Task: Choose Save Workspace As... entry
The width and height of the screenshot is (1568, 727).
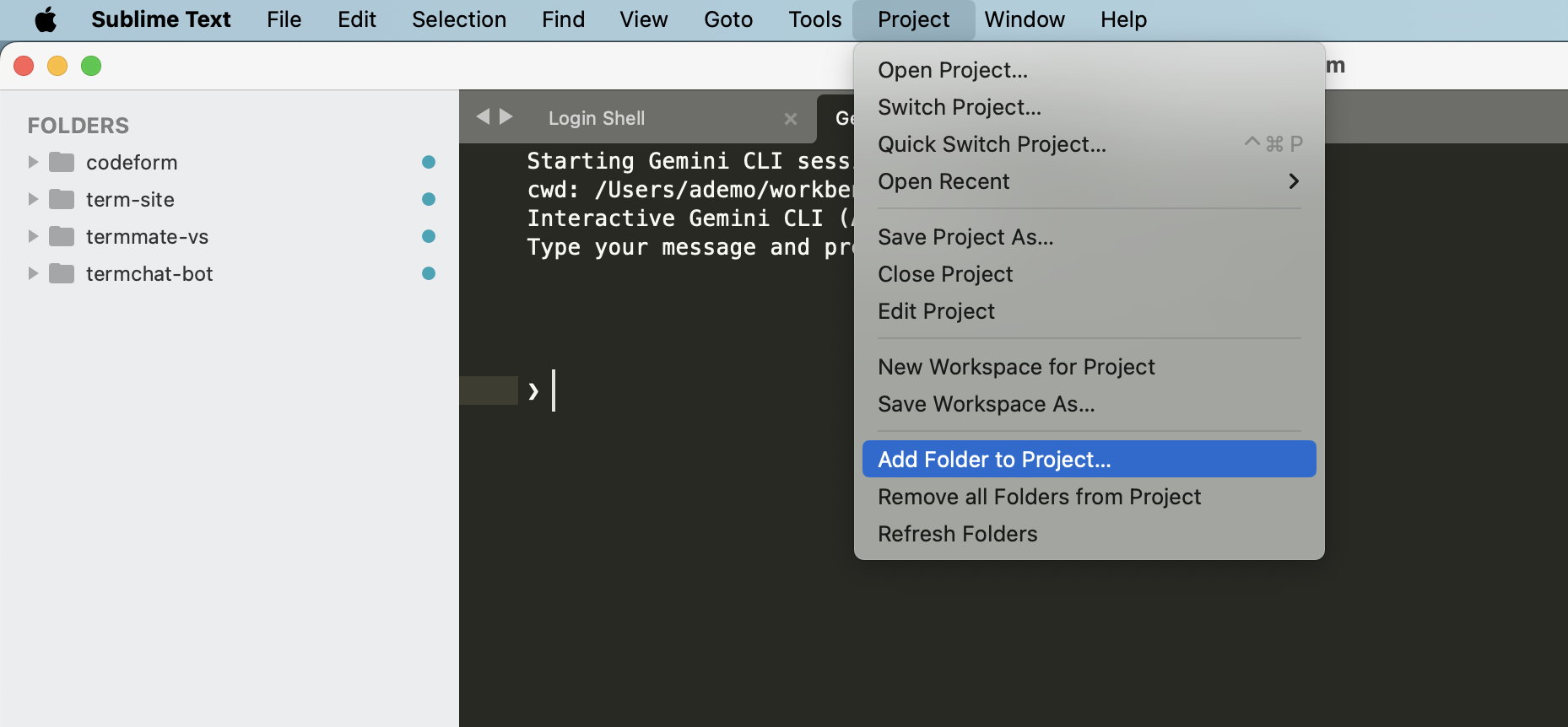Action: tap(1089, 404)
